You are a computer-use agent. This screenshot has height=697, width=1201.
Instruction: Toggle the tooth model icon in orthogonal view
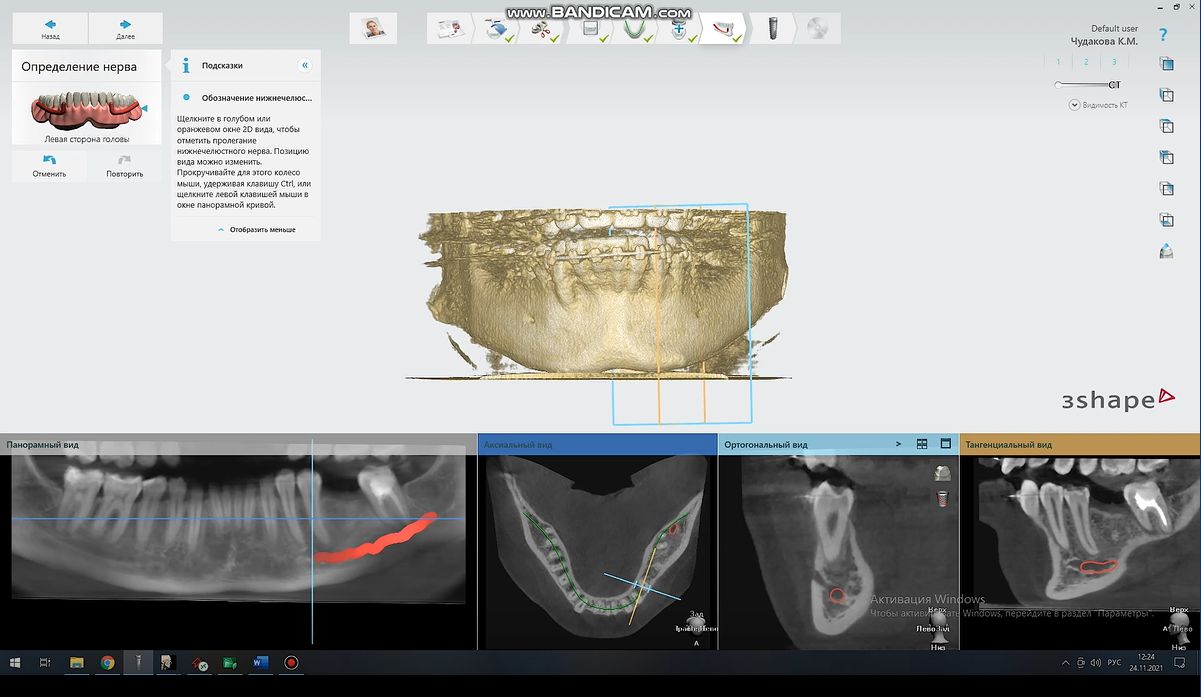(x=942, y=473)
